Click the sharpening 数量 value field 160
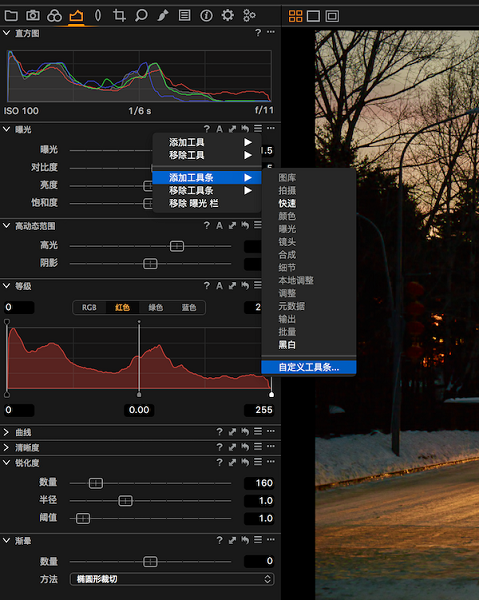 pyautogui.click(x=259, y=483)
